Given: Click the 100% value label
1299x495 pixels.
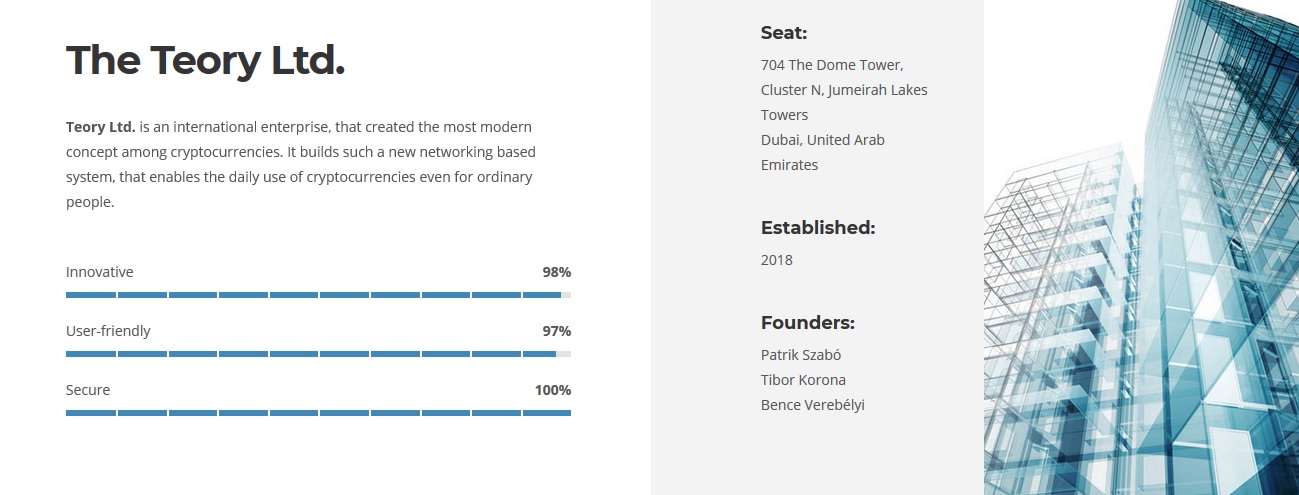Looking at the screenshot, I should tap(553, 390).
